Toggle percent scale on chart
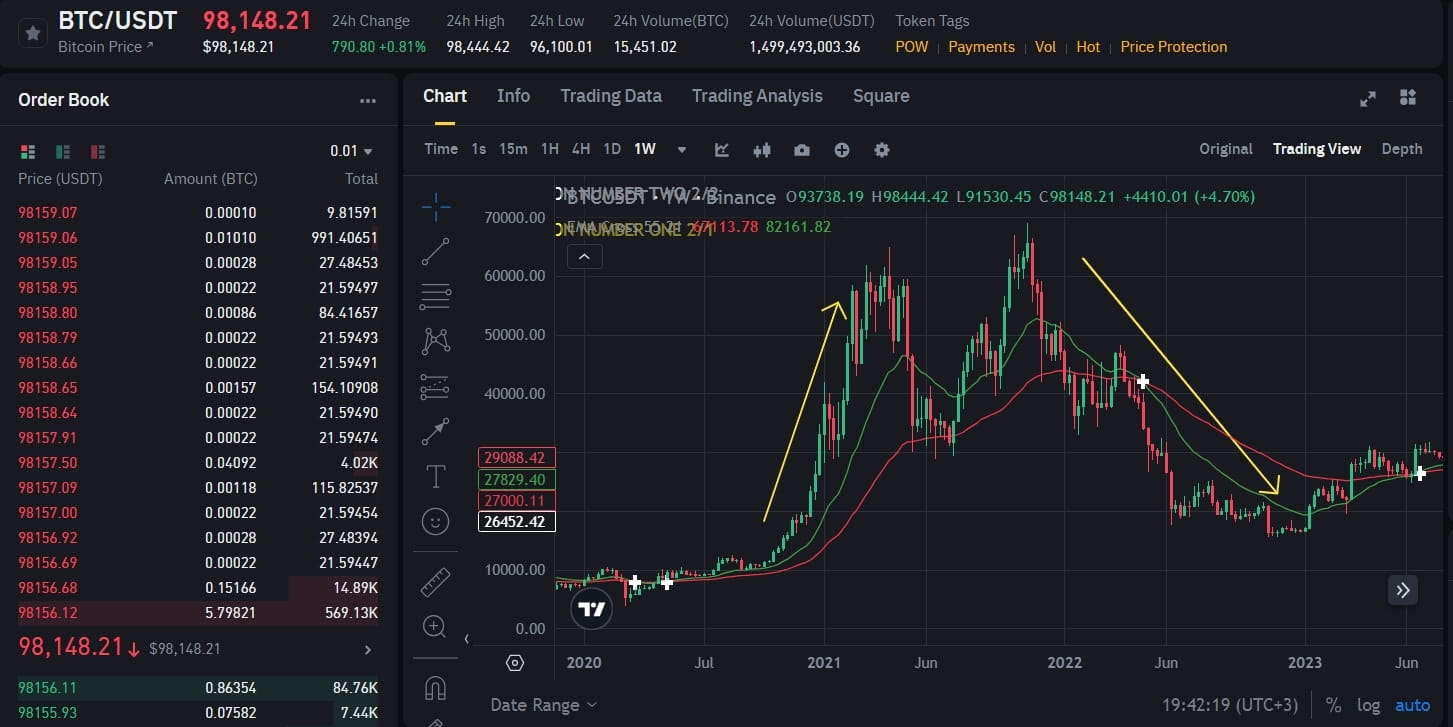 coord(1333,705)
